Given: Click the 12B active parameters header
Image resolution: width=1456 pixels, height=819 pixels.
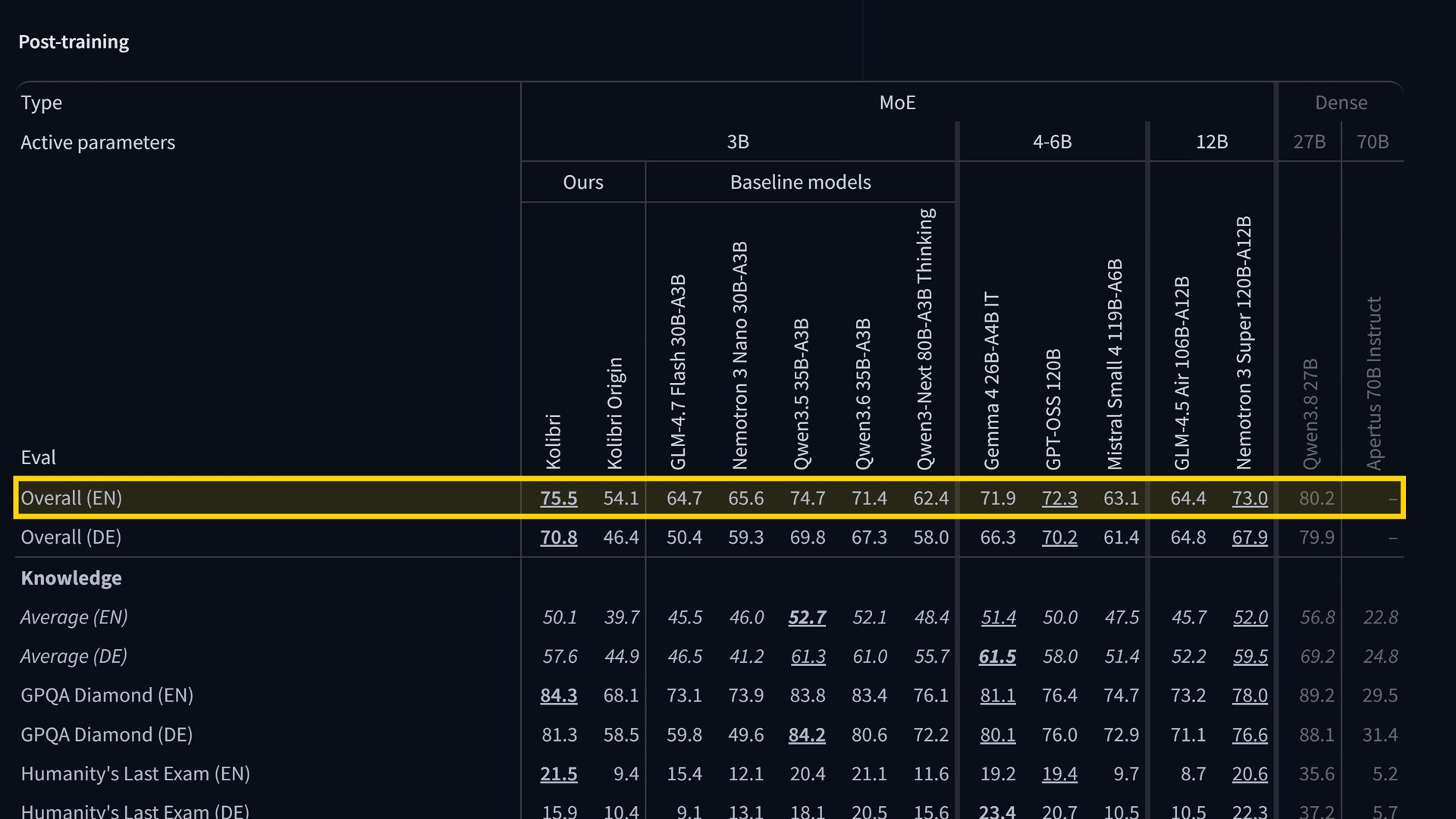Looking at the screenshot, I should point(1211,142).
